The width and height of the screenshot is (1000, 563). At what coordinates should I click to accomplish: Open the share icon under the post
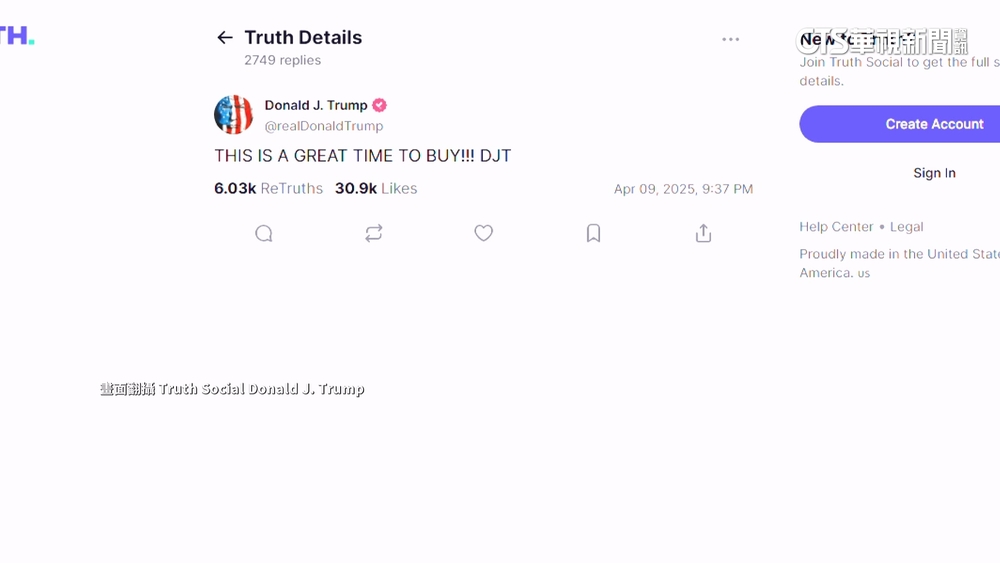[x=704, y=233]
